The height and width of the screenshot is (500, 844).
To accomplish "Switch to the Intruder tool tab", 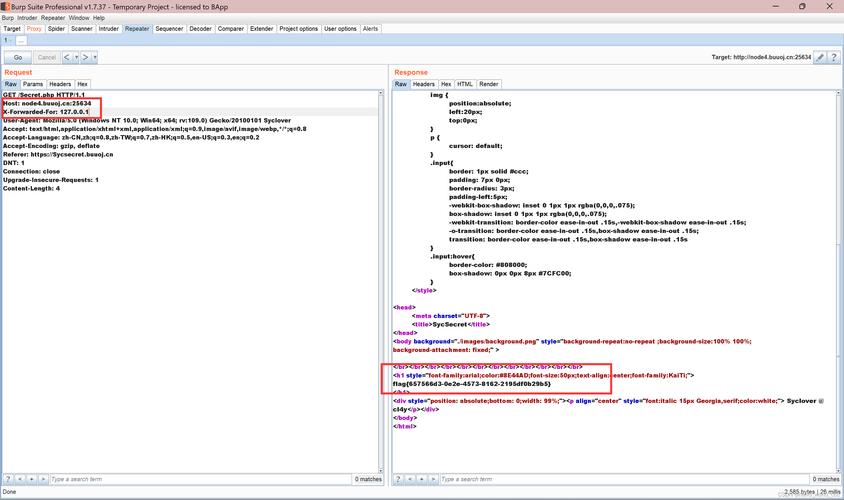I will click(x=109, y=29).
